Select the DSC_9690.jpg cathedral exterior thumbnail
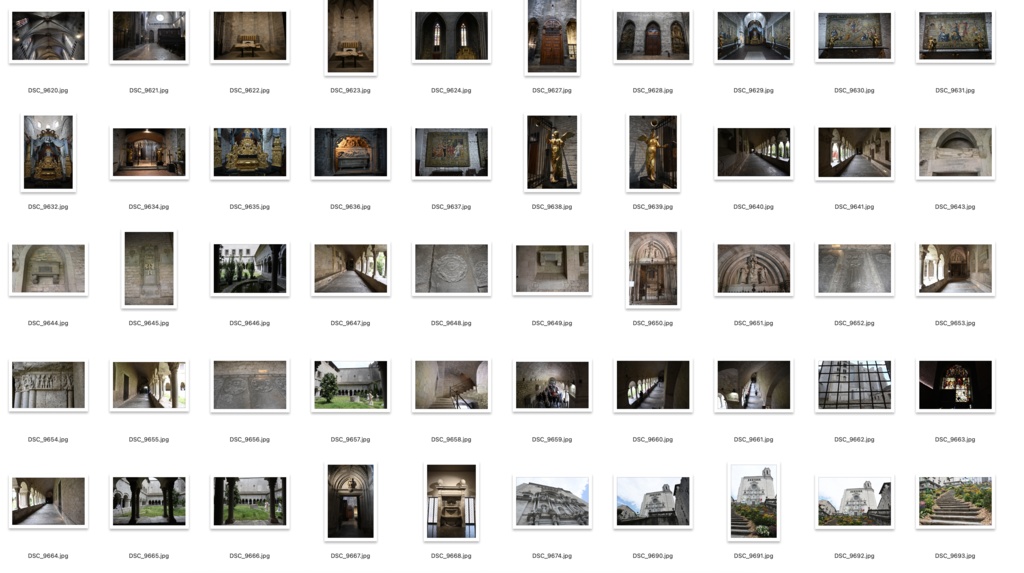Viewport: 1024px width, 573px height. pos(652,501)
